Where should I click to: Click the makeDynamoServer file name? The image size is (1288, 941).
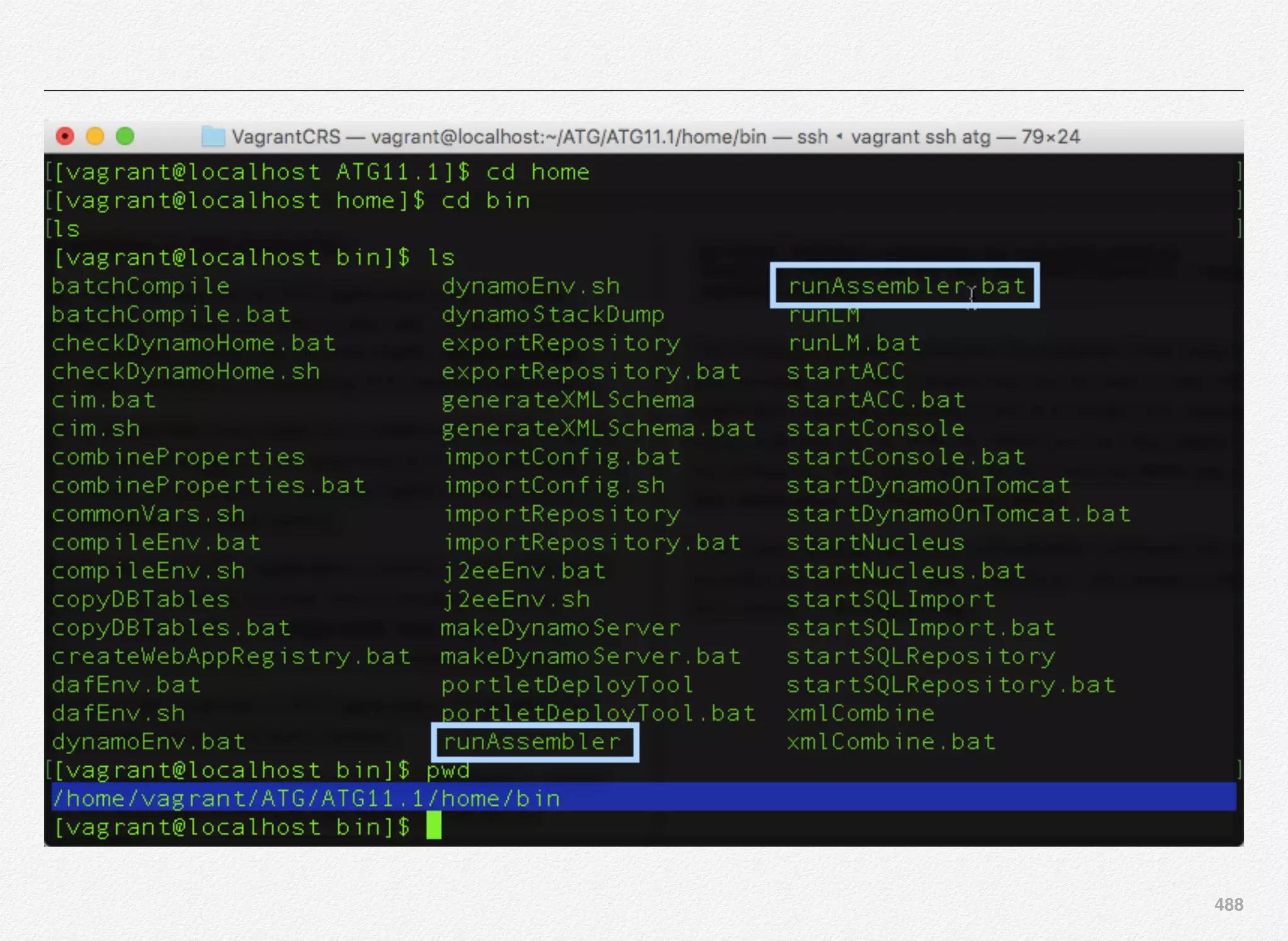click(x=560, y=628)
